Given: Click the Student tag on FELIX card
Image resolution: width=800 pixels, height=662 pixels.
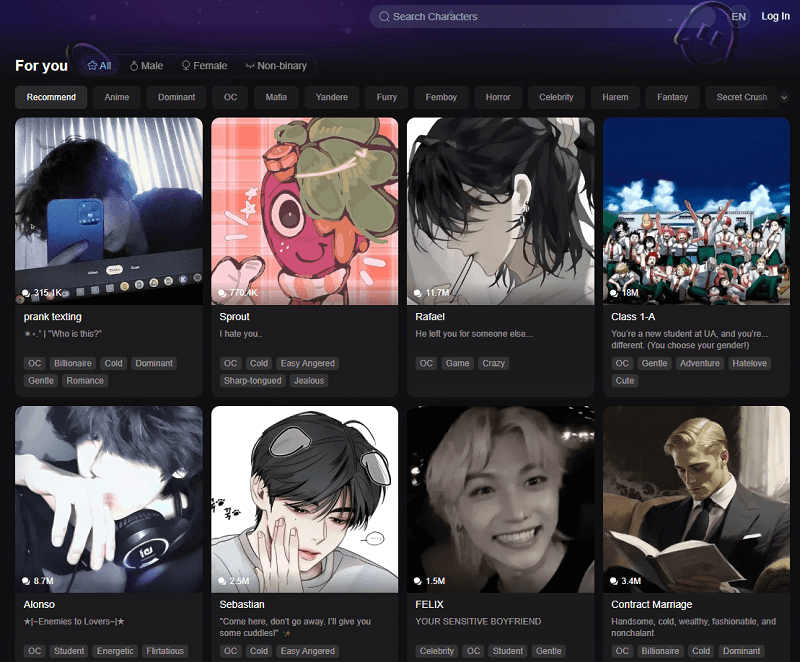Looking at the screenshot, I should [x=508, y=651].
